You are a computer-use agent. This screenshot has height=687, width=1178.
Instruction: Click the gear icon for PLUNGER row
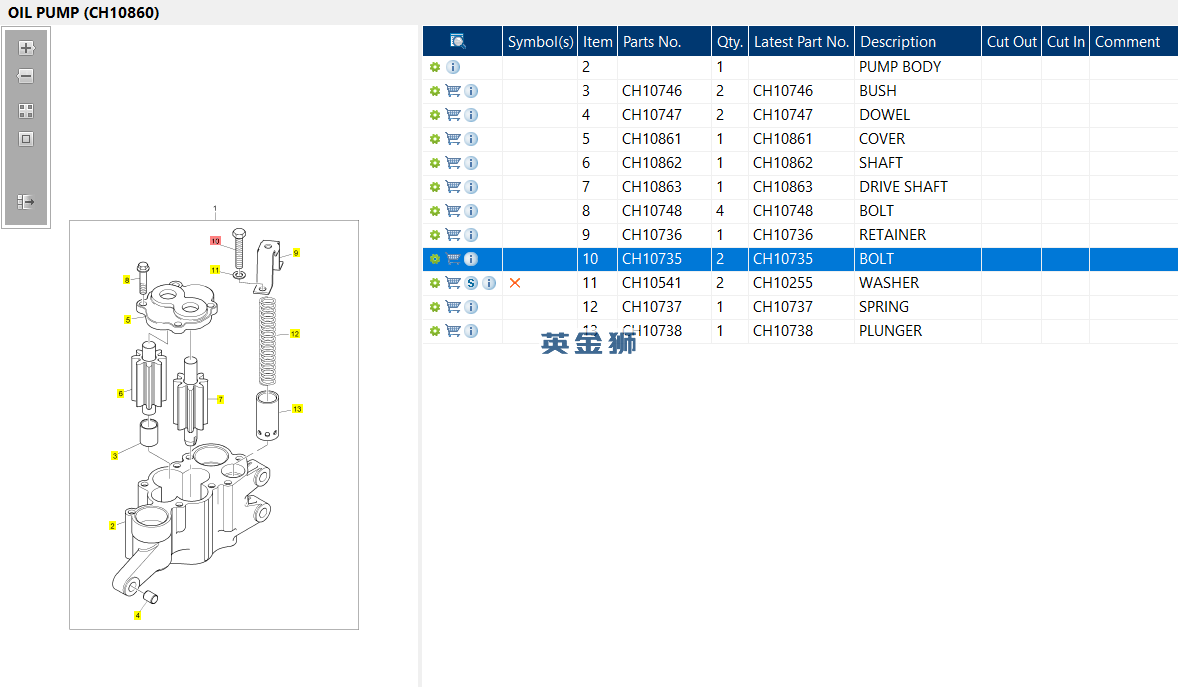[x=435, y=331]
